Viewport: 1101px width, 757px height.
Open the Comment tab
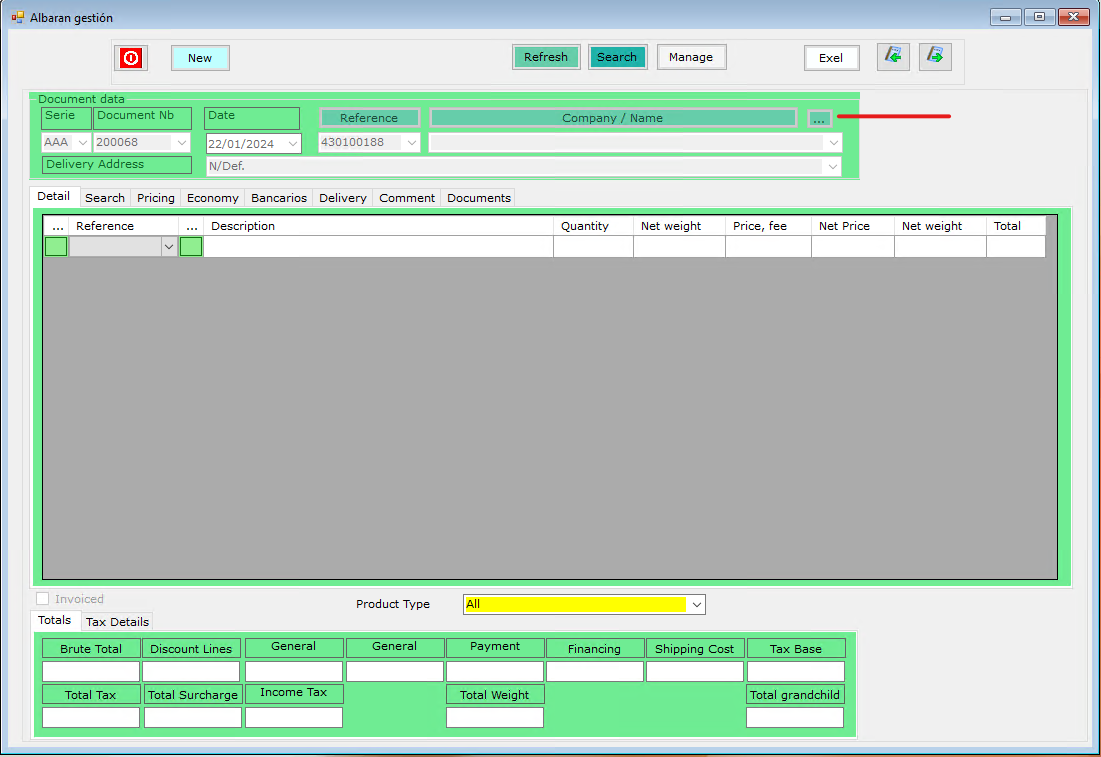tap(407, 198)
